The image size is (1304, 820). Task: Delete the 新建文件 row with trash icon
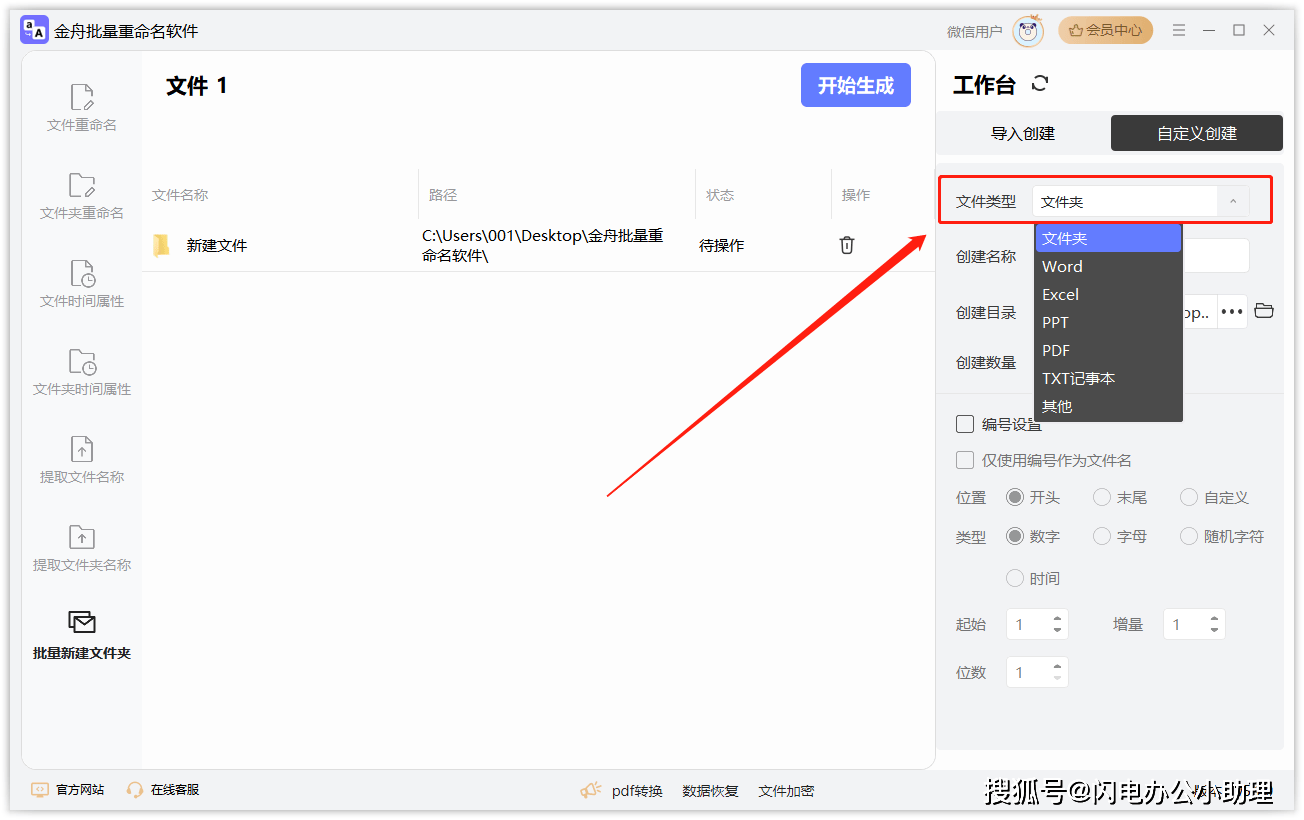847,245
